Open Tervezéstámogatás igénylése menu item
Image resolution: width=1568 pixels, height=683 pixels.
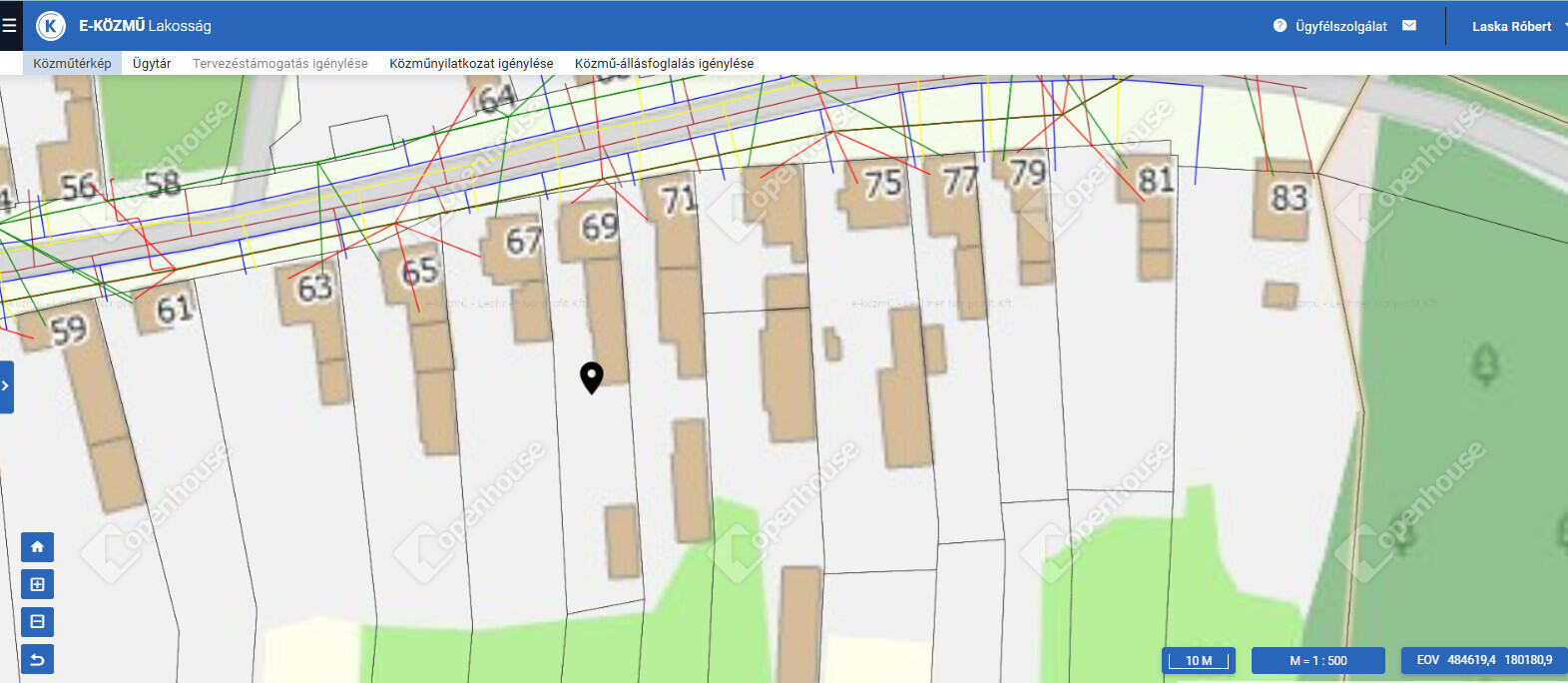[x=279, y=63]
